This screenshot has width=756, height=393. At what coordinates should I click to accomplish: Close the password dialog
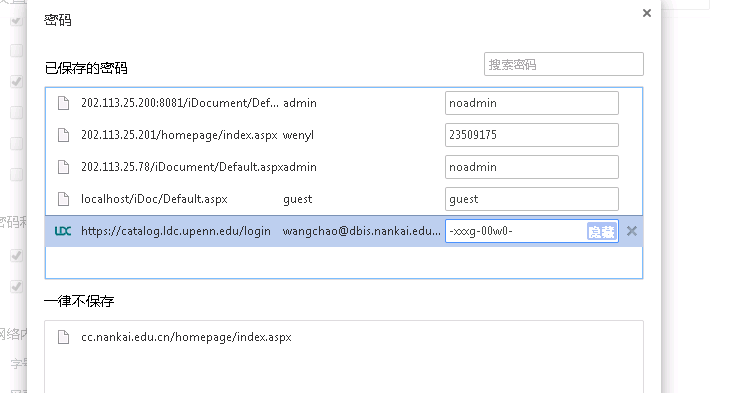point(647,13)
